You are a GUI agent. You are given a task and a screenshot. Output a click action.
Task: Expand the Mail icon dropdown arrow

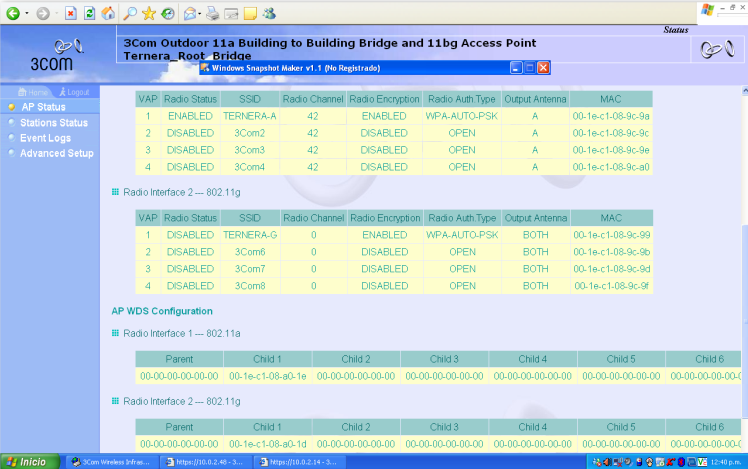tap(201, 14)
